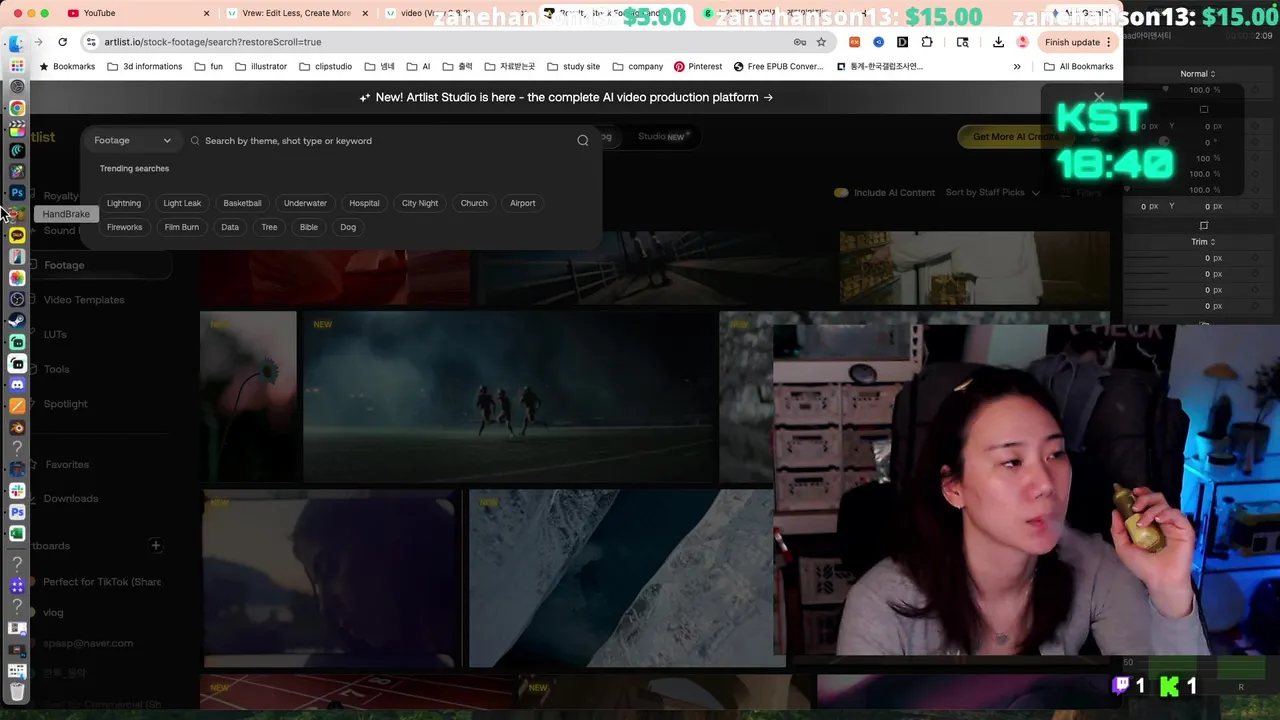Open the Filters panel
The width and height of the screenshot is (1280, 720).
[x=1082, y=193]
